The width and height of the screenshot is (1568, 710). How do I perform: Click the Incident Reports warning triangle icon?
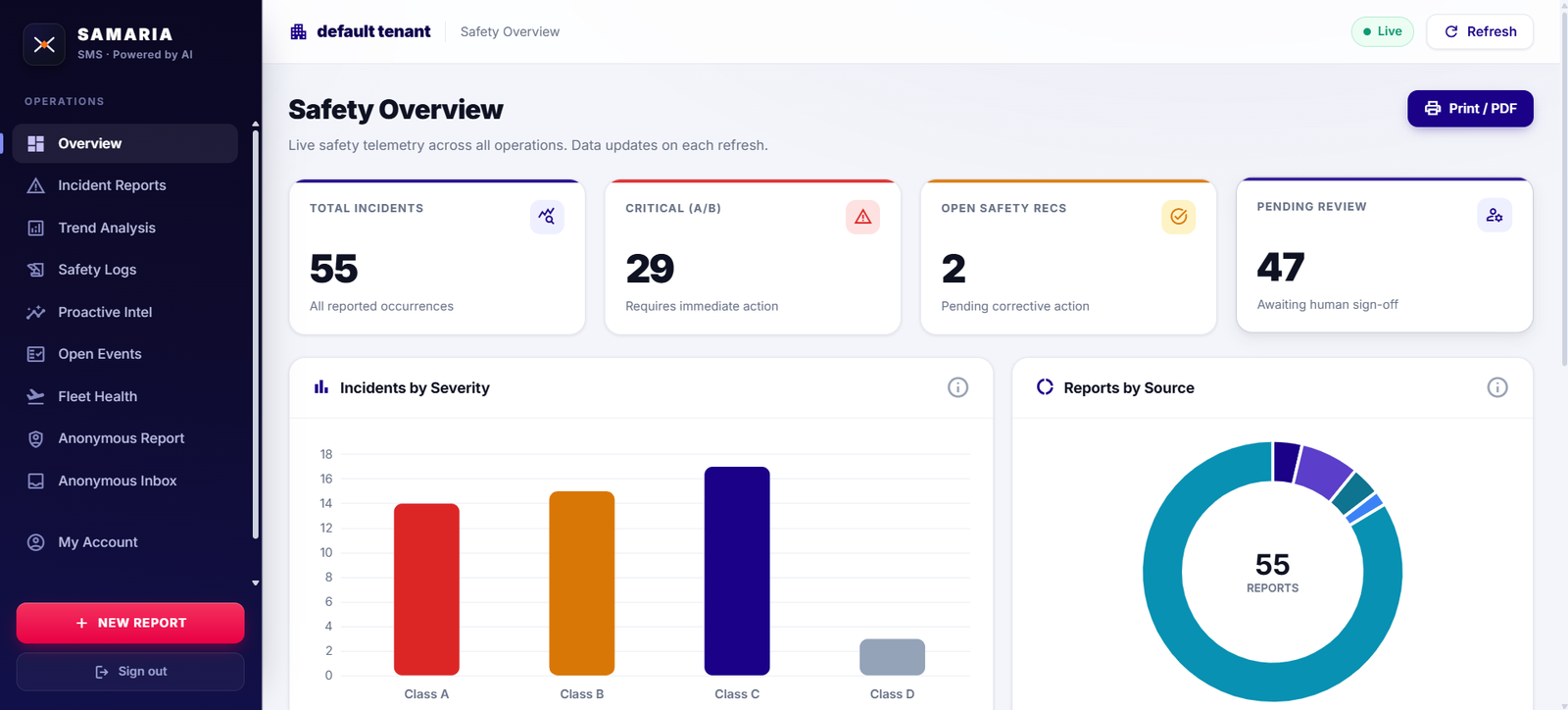pos(36,185)
